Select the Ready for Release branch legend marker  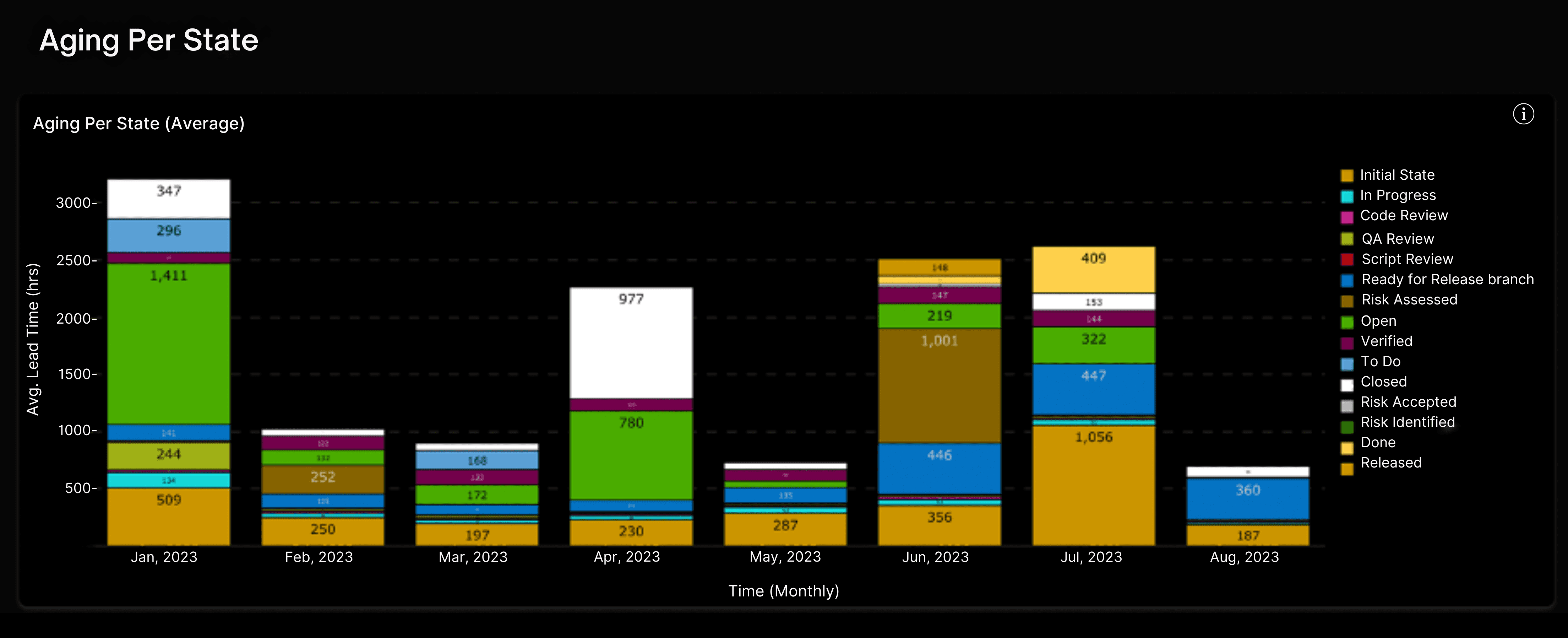pos(1347,280)
